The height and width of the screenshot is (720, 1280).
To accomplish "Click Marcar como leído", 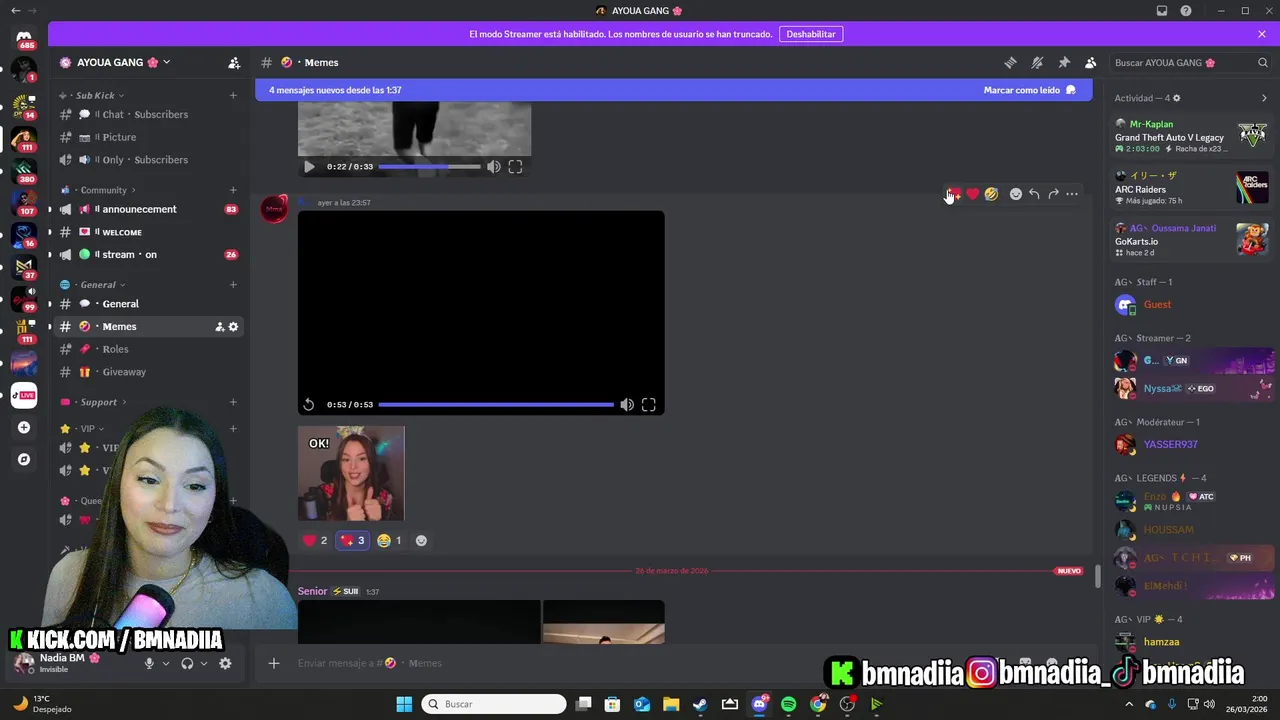I will click(x=1029, y=90).
